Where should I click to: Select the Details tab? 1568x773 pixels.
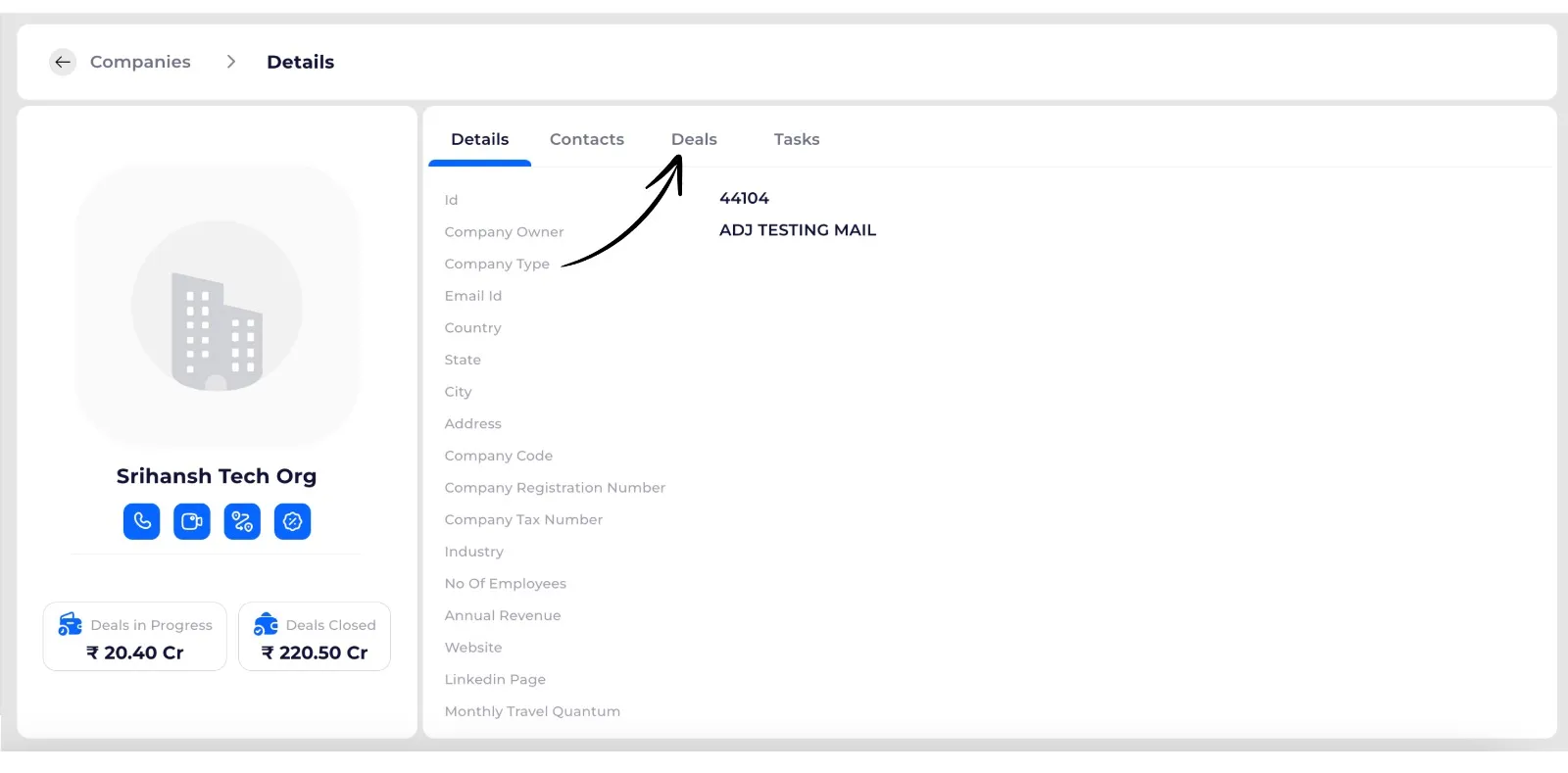(x=480, y=139)
